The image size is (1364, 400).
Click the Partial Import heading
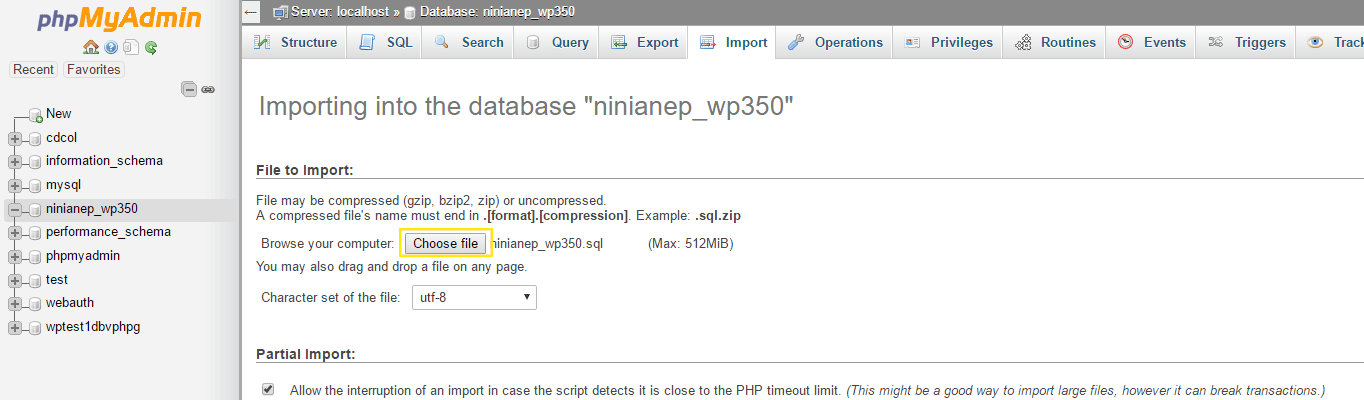(306, 354)
